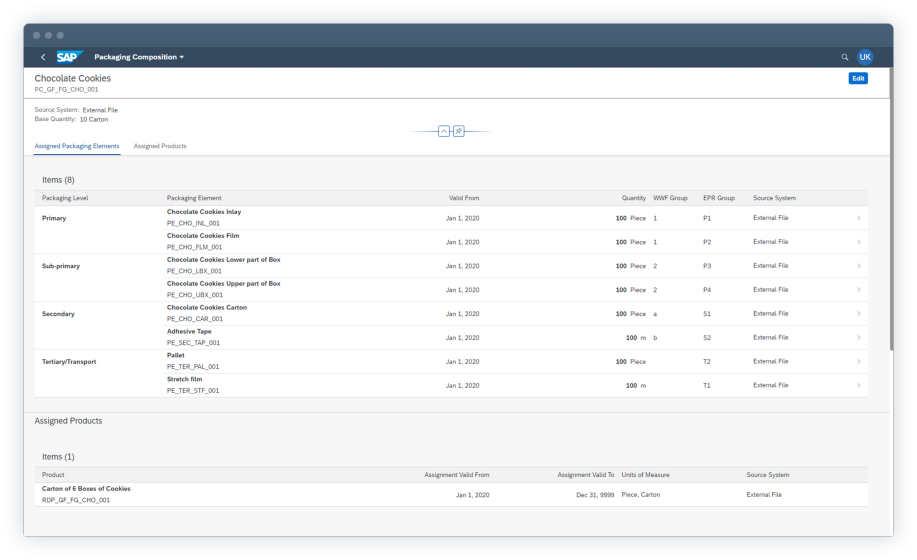Open the Packaging Composition title dropdown
This screenshot has width=917, height=560.
click(139, 57)
